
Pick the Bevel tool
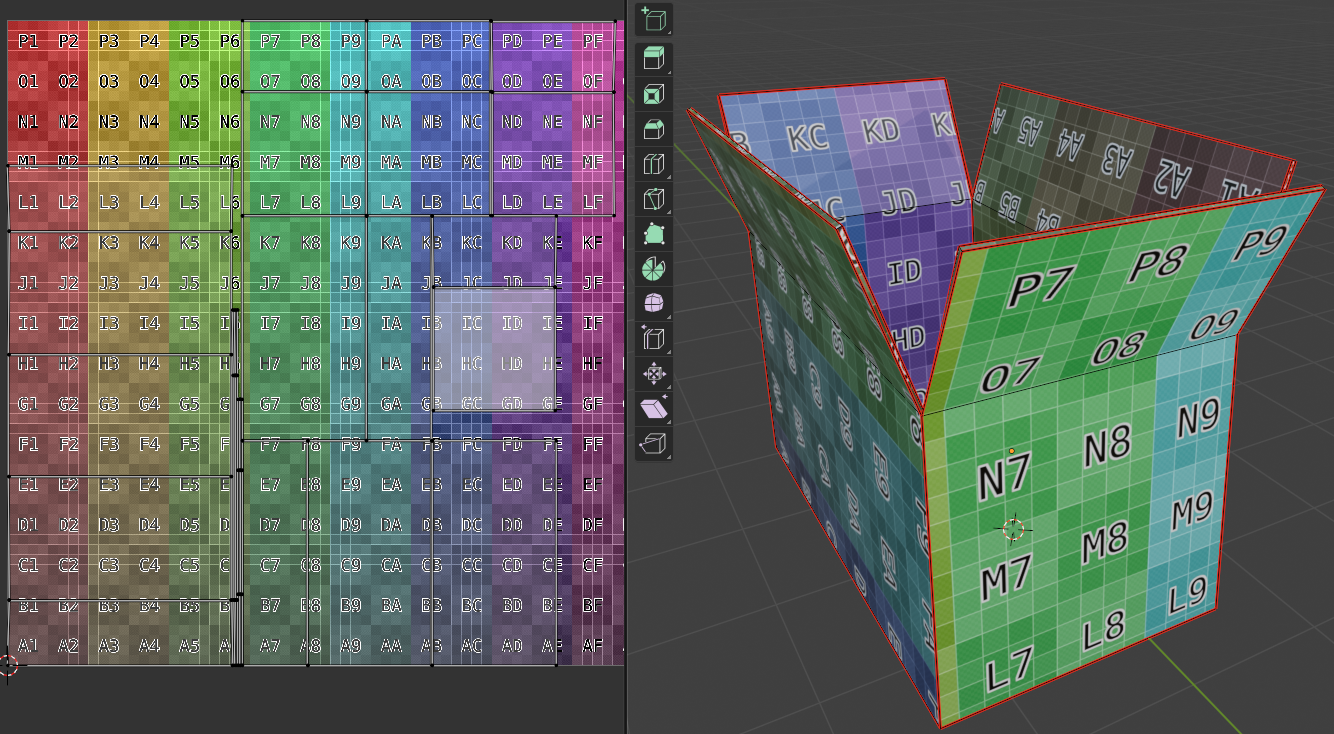click(x=653, y=130)
